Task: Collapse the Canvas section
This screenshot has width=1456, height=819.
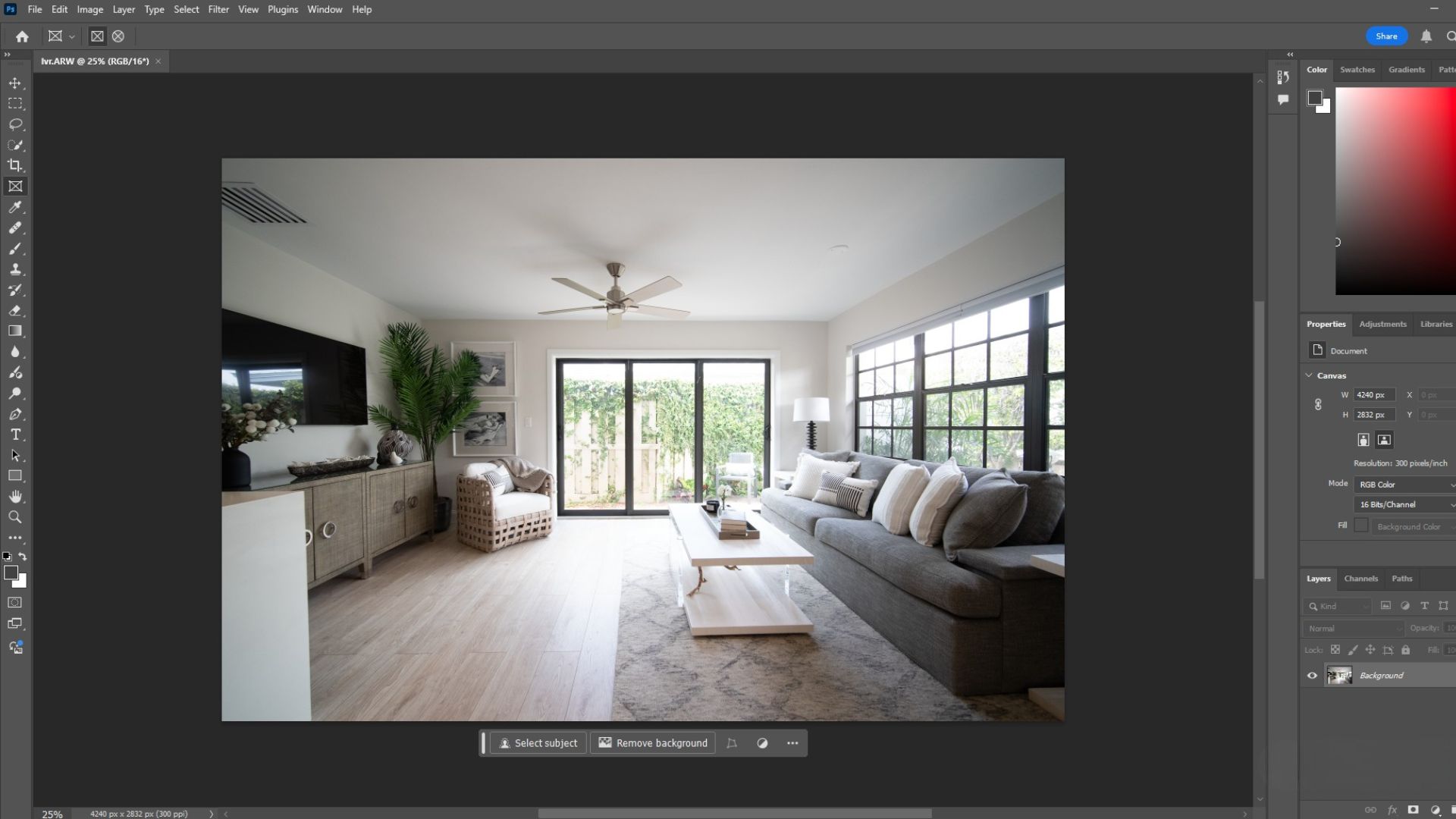Action: click(x=1309, y=375)
